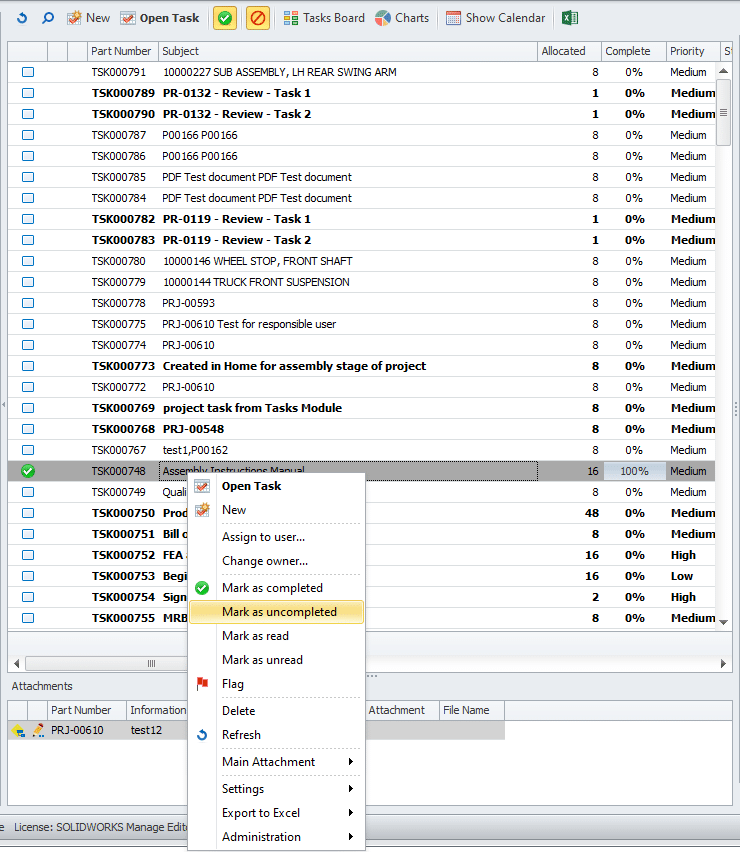Viewport: 740px width, 852px height.
Task: Click the search magnifier icon
Action: coord(47,18)
